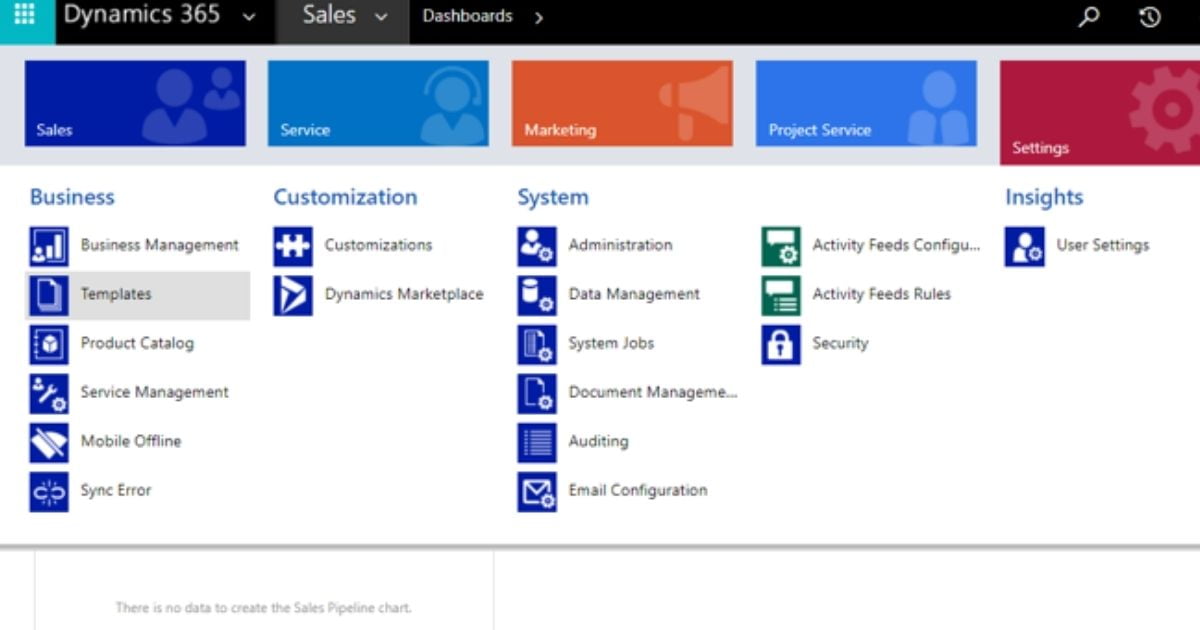Open Business Management link

160,245
